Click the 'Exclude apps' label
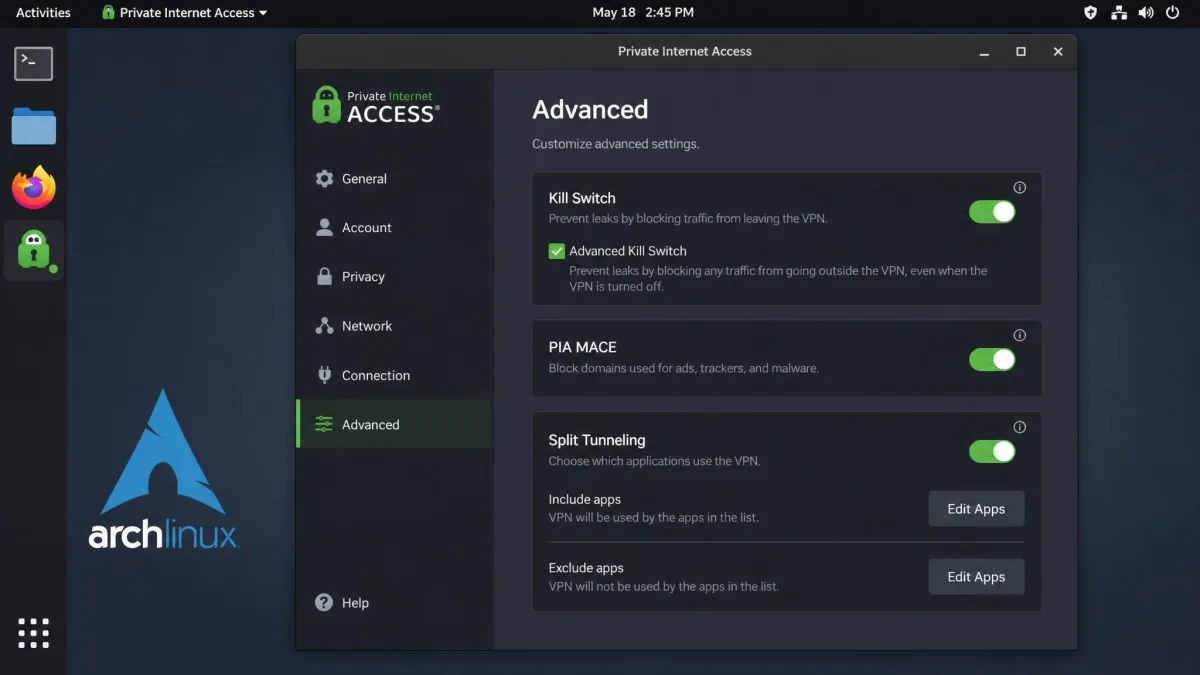Image resolution: width=1200 pixels, height=675 pixels. 586,567
